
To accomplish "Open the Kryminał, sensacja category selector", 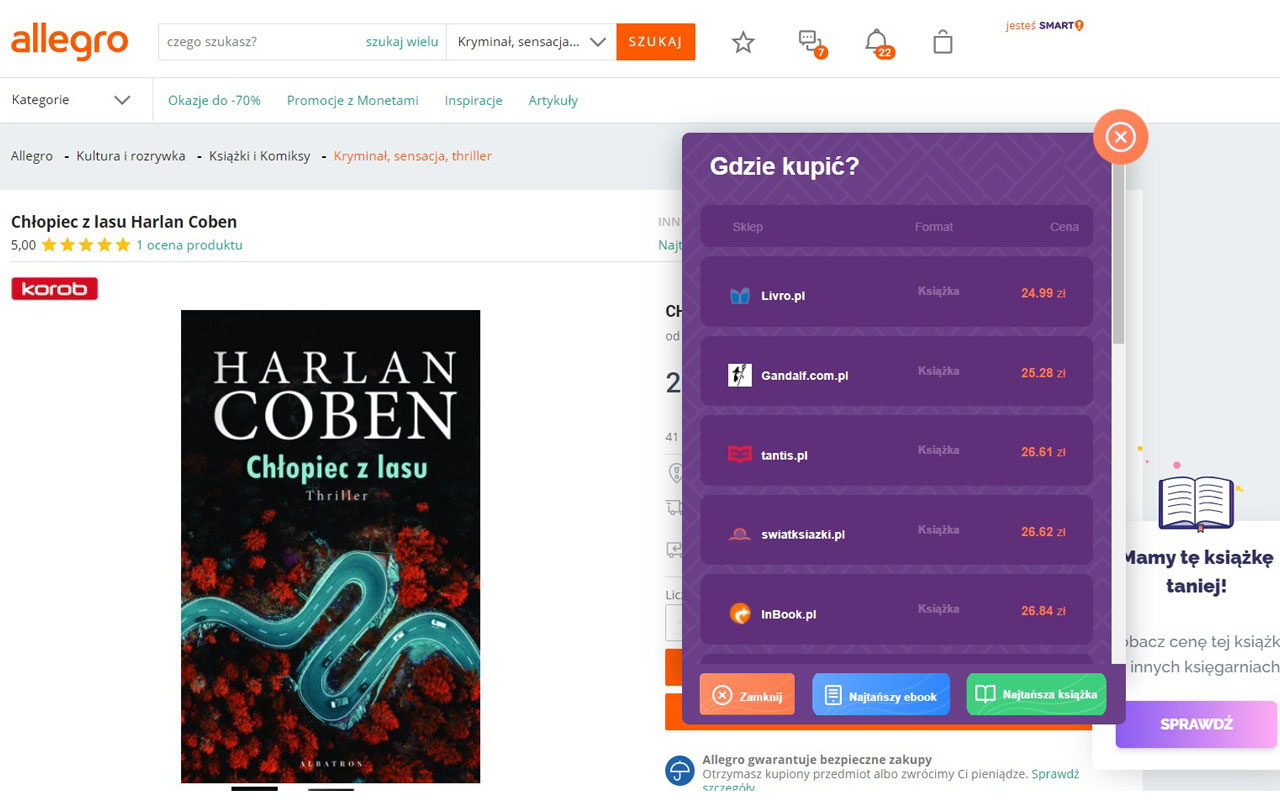I will click(531, 42).
